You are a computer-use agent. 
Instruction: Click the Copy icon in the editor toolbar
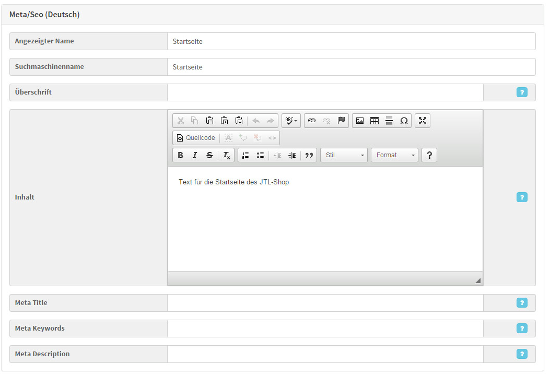(195, 121)
